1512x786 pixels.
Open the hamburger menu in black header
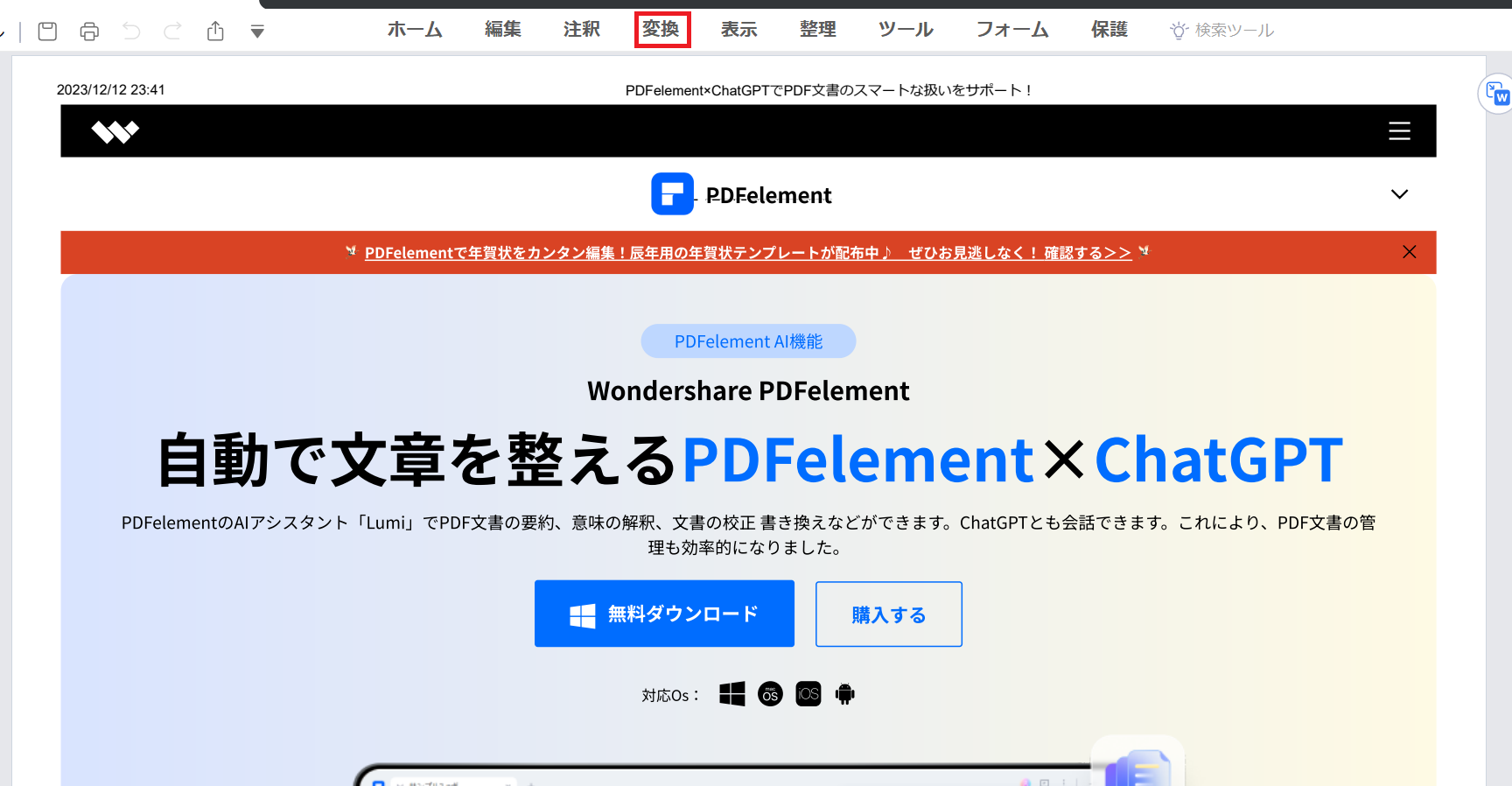(x=1399, y=131)
